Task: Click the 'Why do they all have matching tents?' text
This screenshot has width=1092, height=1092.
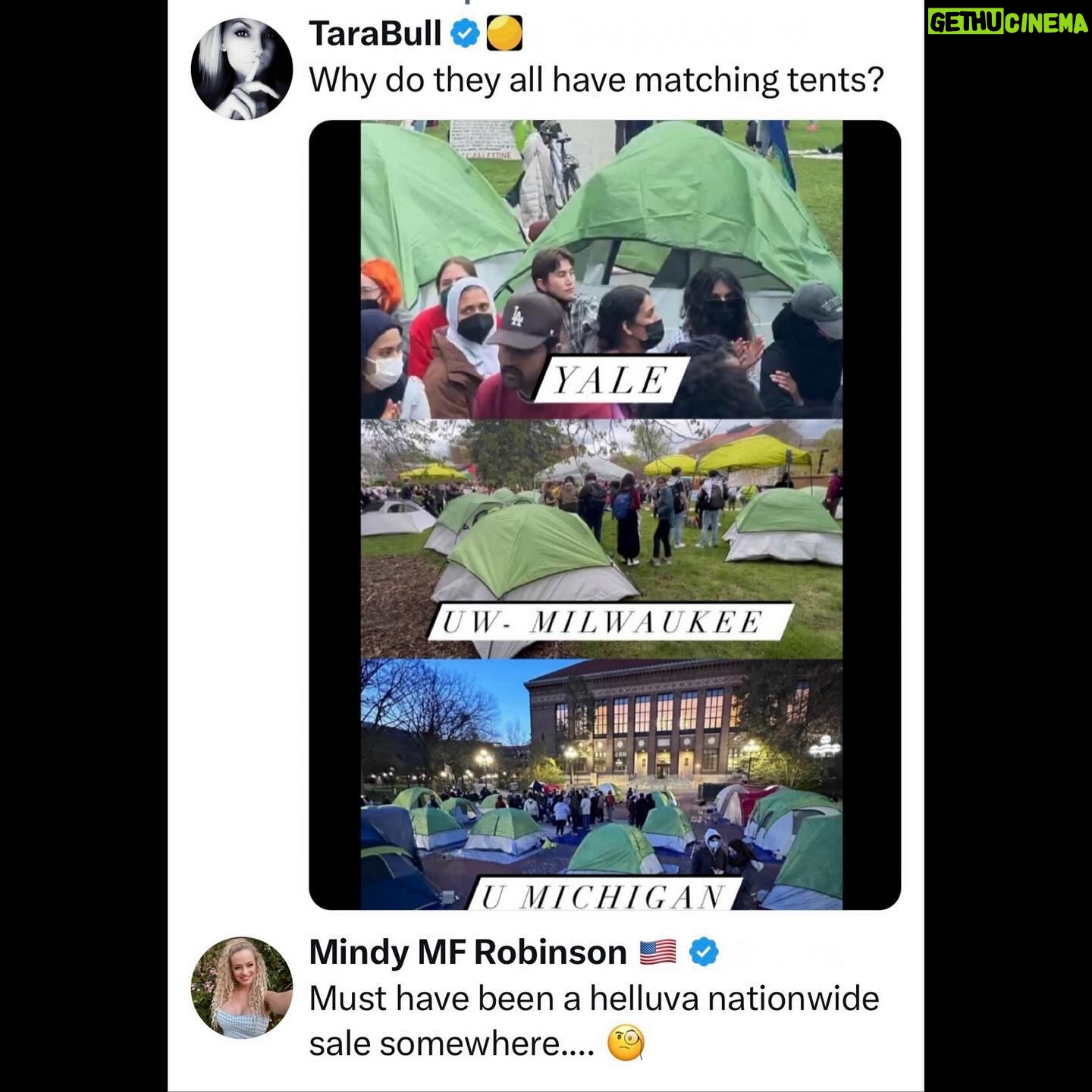Action: [x=597, y=80]
